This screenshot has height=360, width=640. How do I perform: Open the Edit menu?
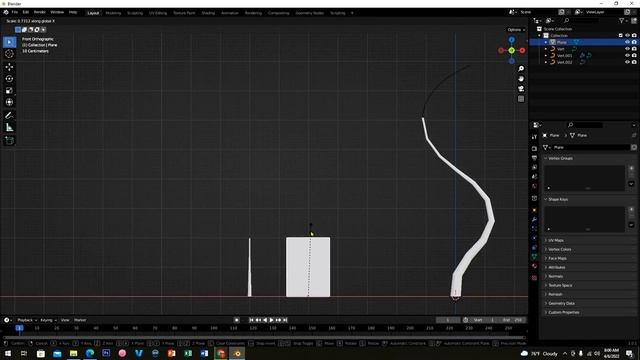pyautogui.click(x=26, y=12)
